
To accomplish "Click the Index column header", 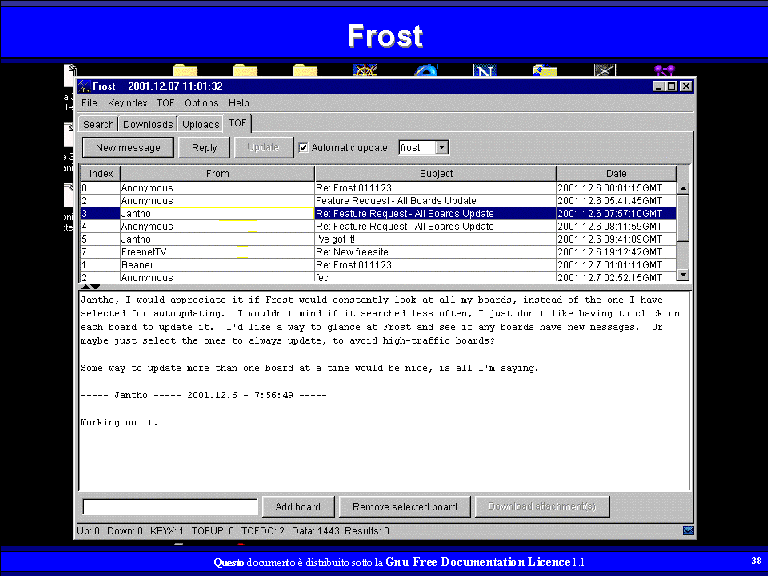I will tap(100, 173).
